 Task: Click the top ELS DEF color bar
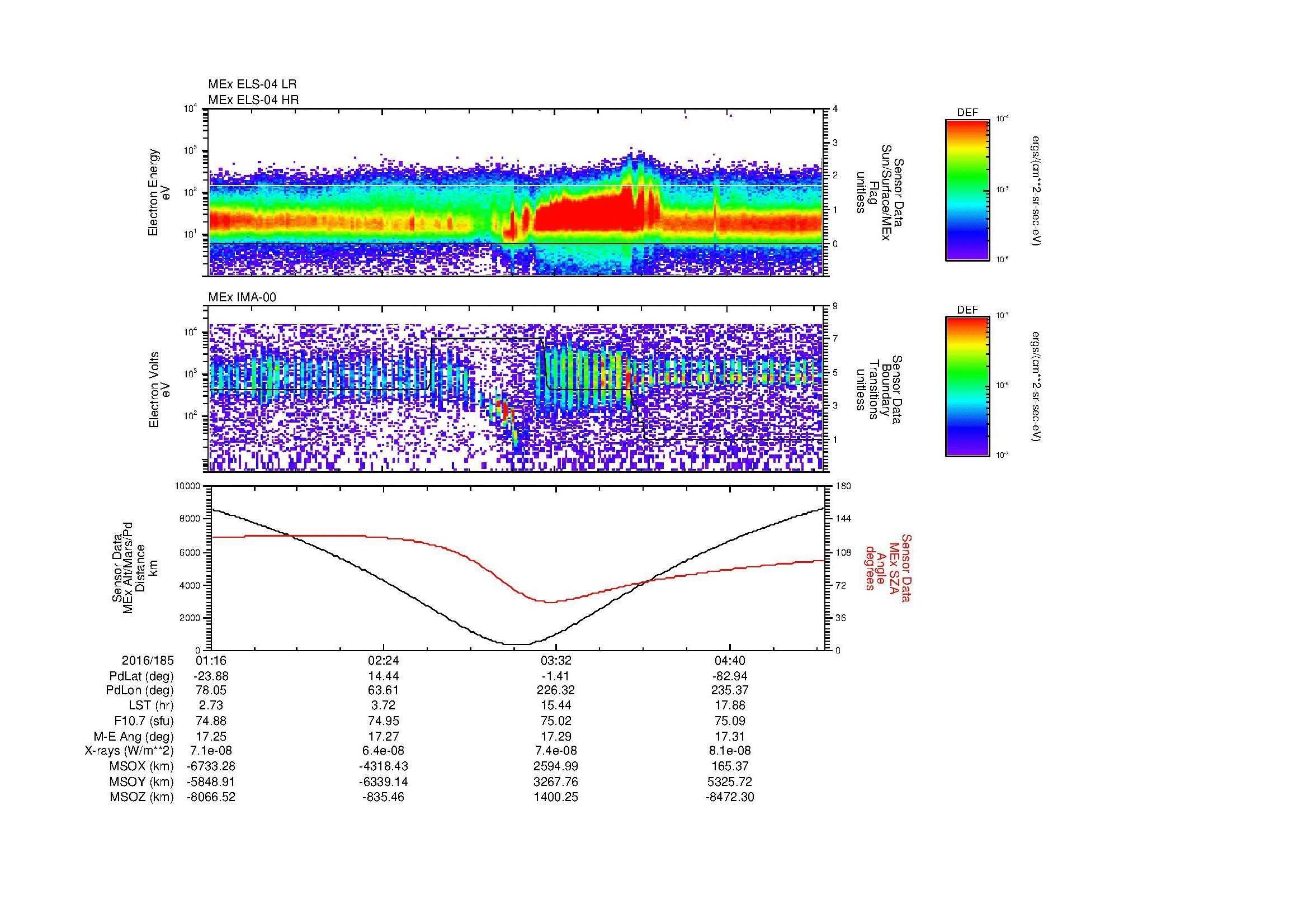(x=967, y=189)
